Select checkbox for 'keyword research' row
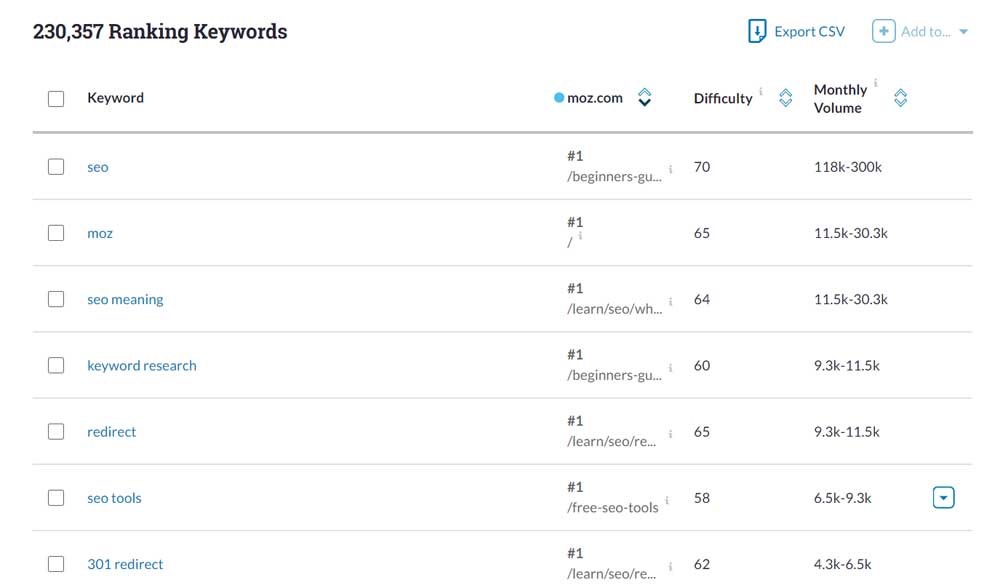The image size is (1000, 588). 56,365
